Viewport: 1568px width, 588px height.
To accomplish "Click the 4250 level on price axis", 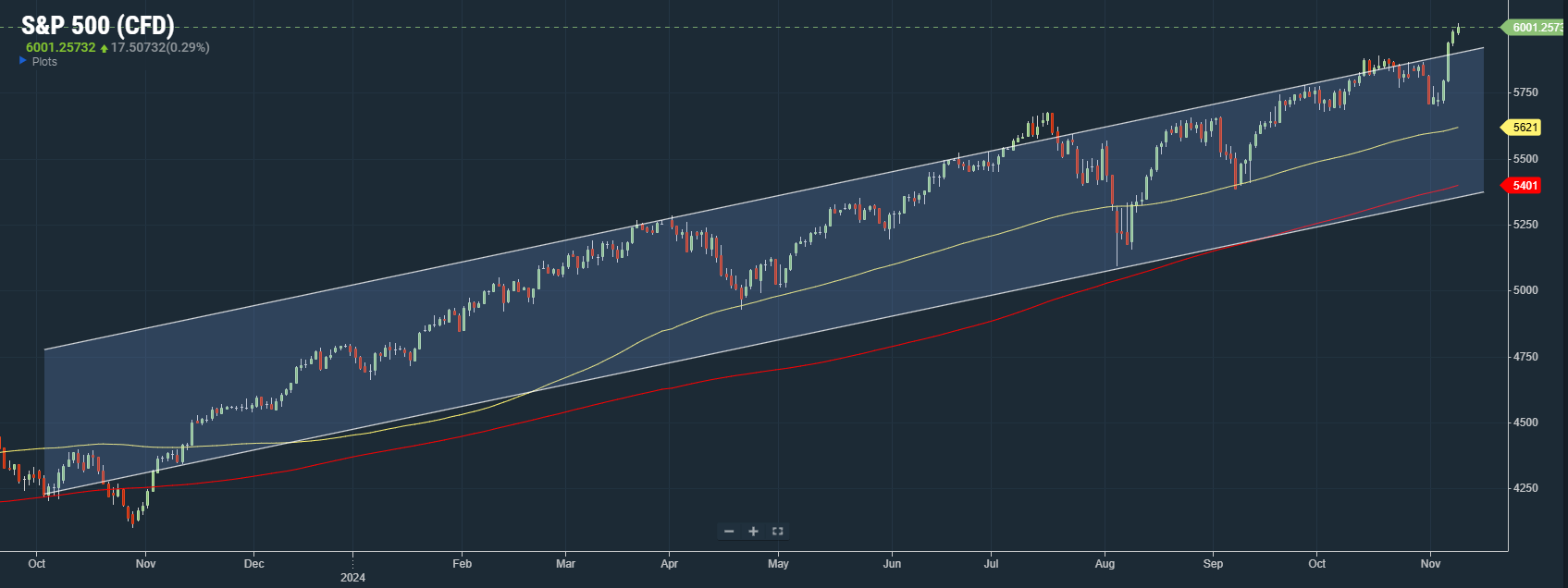I will [x=1525, y=488].
